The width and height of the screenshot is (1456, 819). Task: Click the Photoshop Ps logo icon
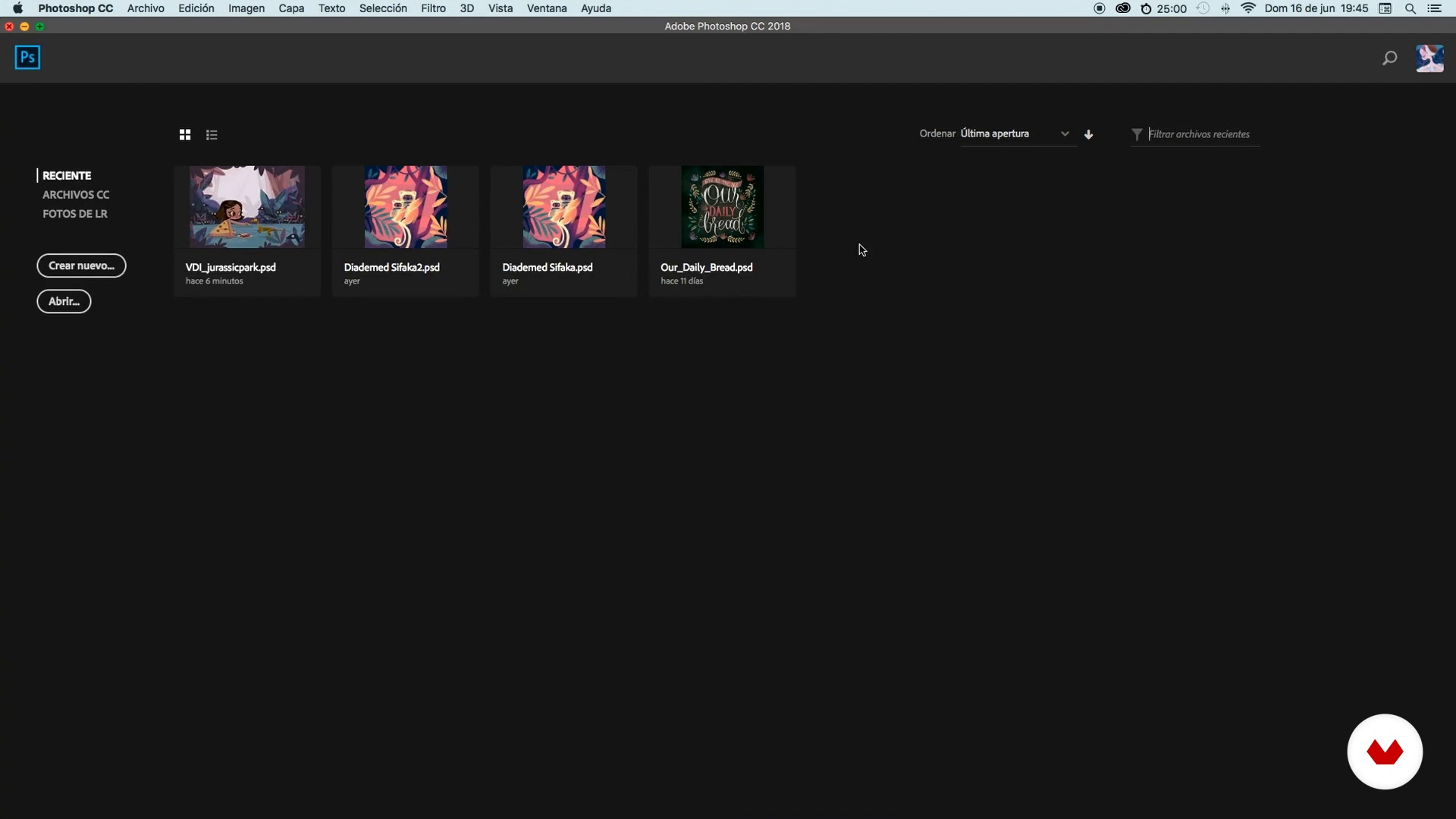point(27,58)
